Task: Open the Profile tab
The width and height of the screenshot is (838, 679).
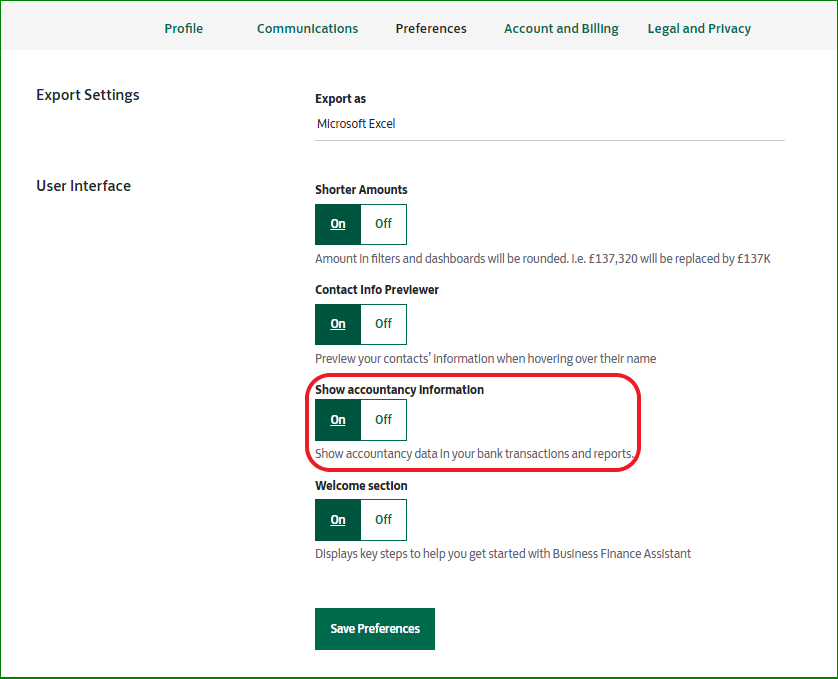Action: 183,28
